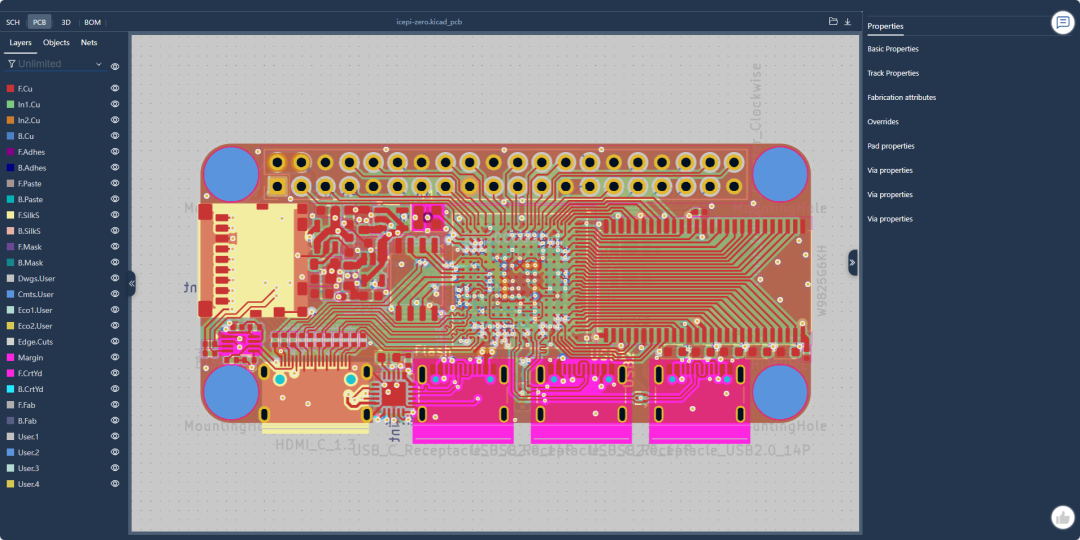Screen dimensions: 1080x540
Task: Select the User.2 layer row
Action: 63,453
